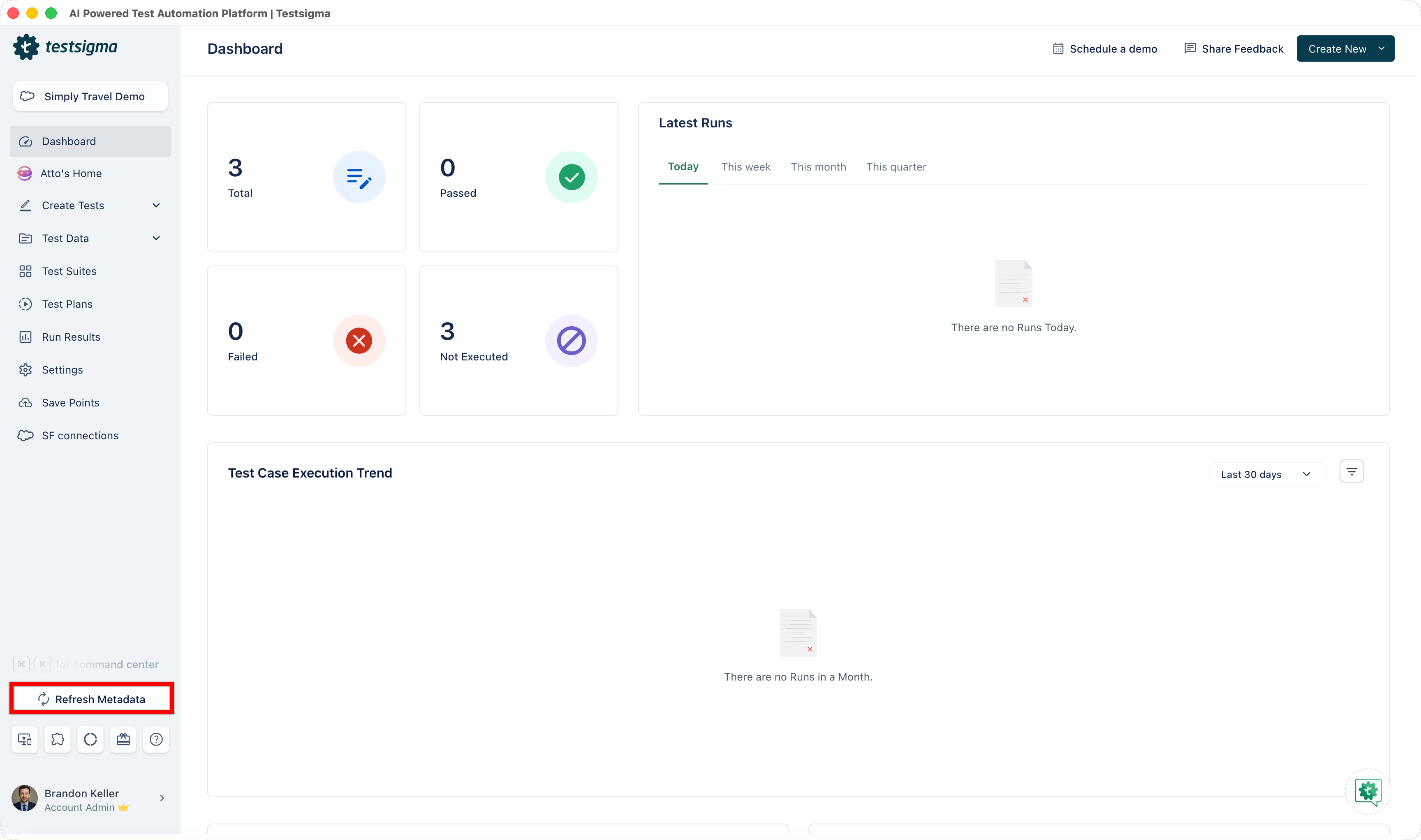
Task: Expand the Test Data submenu
Action: point(156,238)
